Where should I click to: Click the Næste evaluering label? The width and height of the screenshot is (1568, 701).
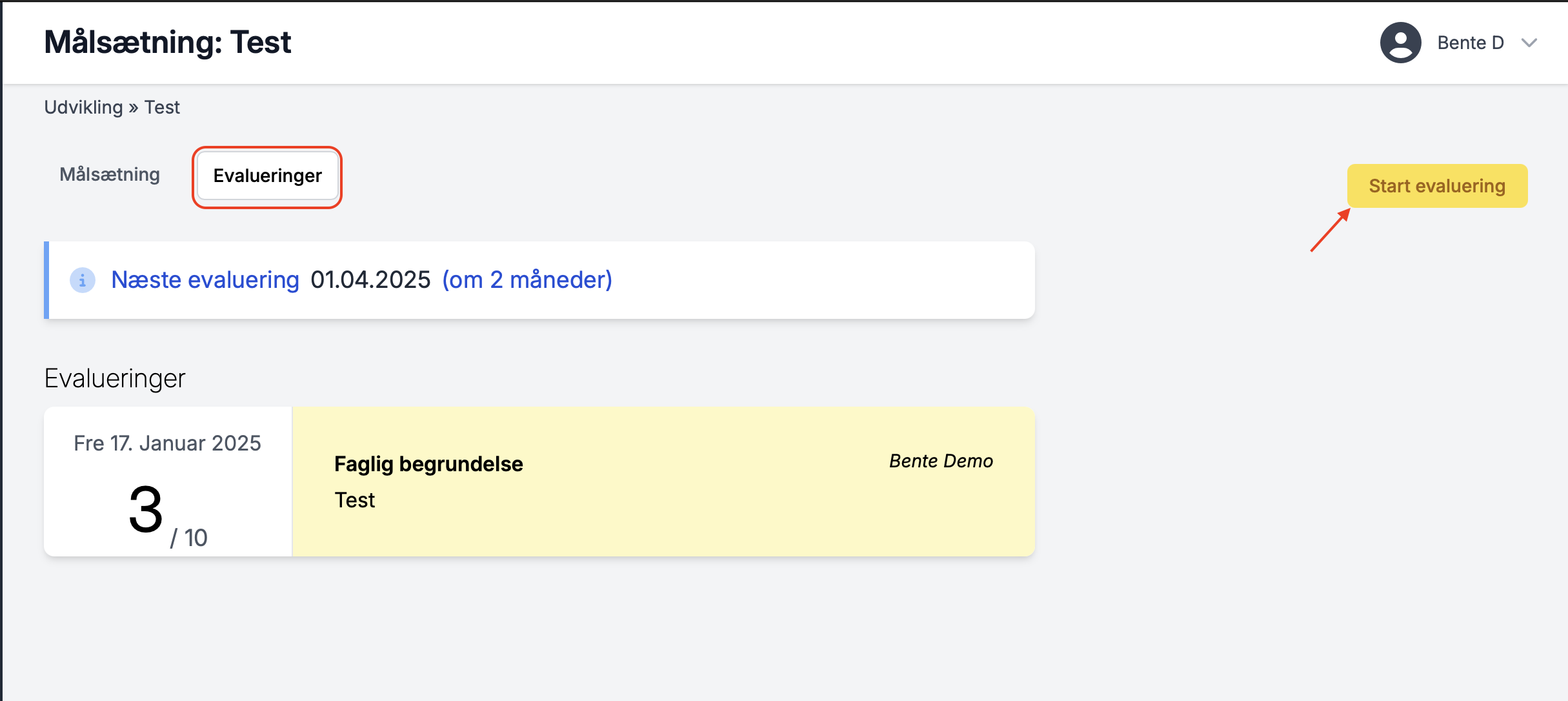(x=205, y=279)
